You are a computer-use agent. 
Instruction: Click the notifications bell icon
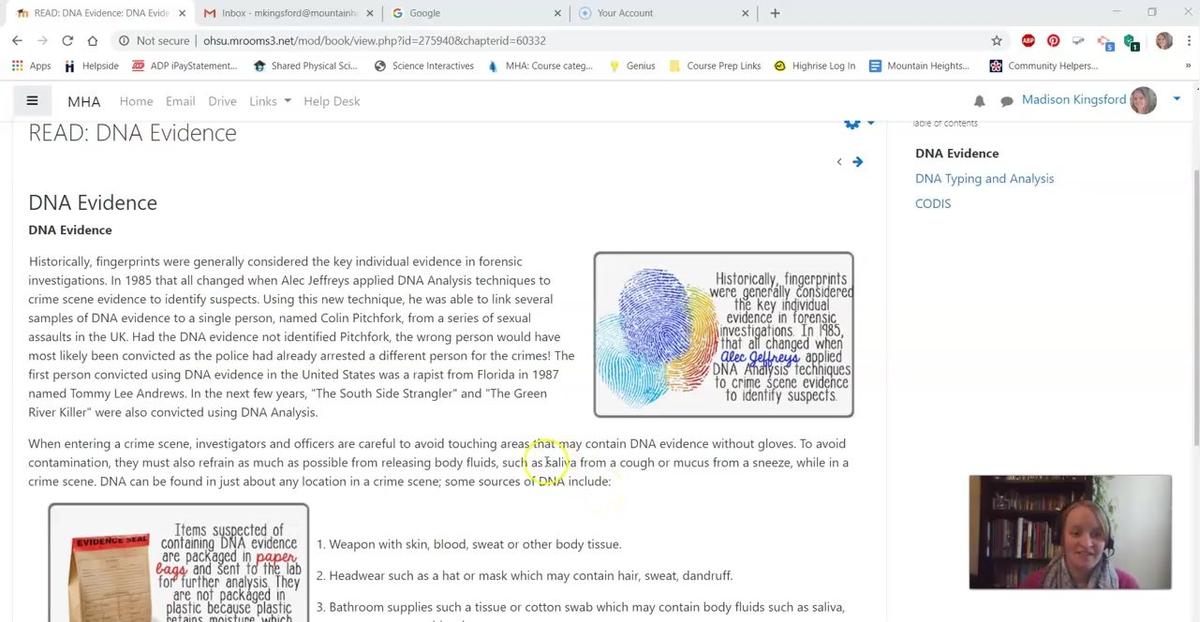(x=979, y=101)
